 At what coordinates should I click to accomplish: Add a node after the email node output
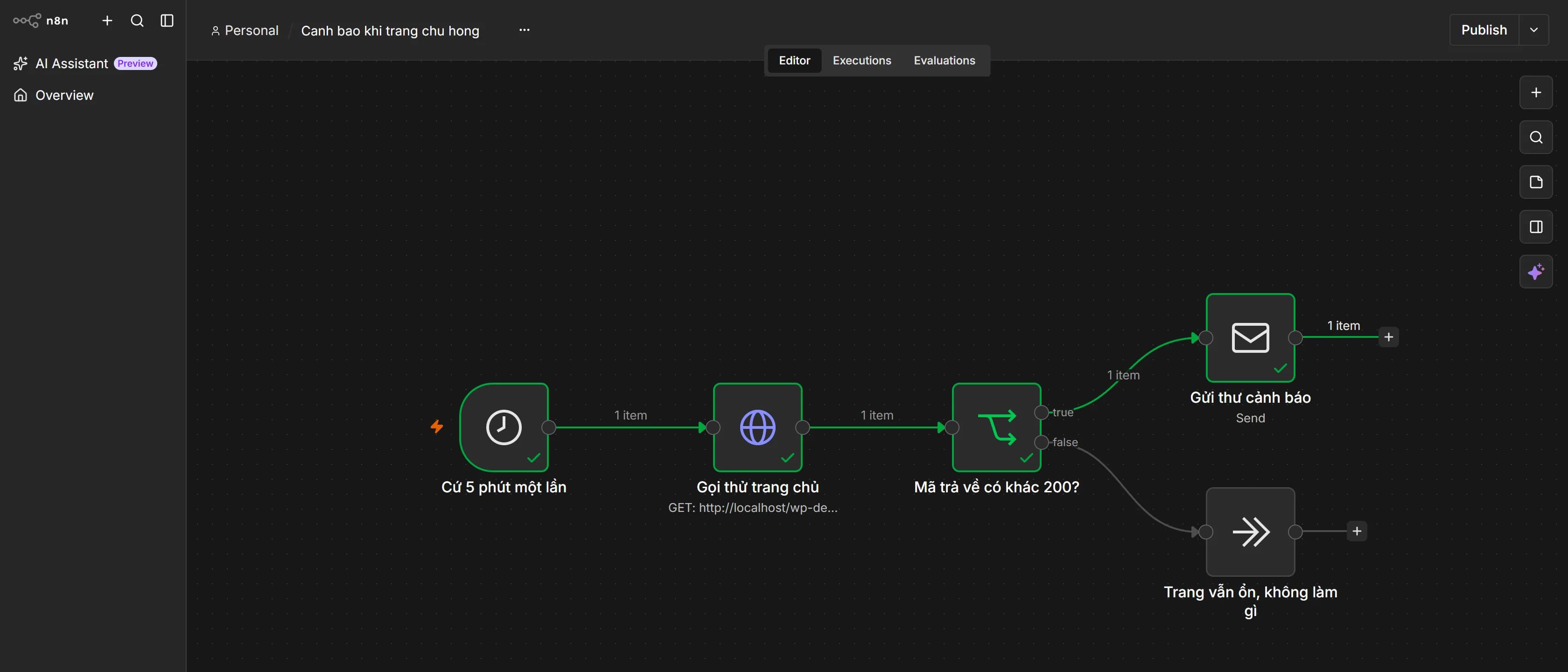[1388, 337]
